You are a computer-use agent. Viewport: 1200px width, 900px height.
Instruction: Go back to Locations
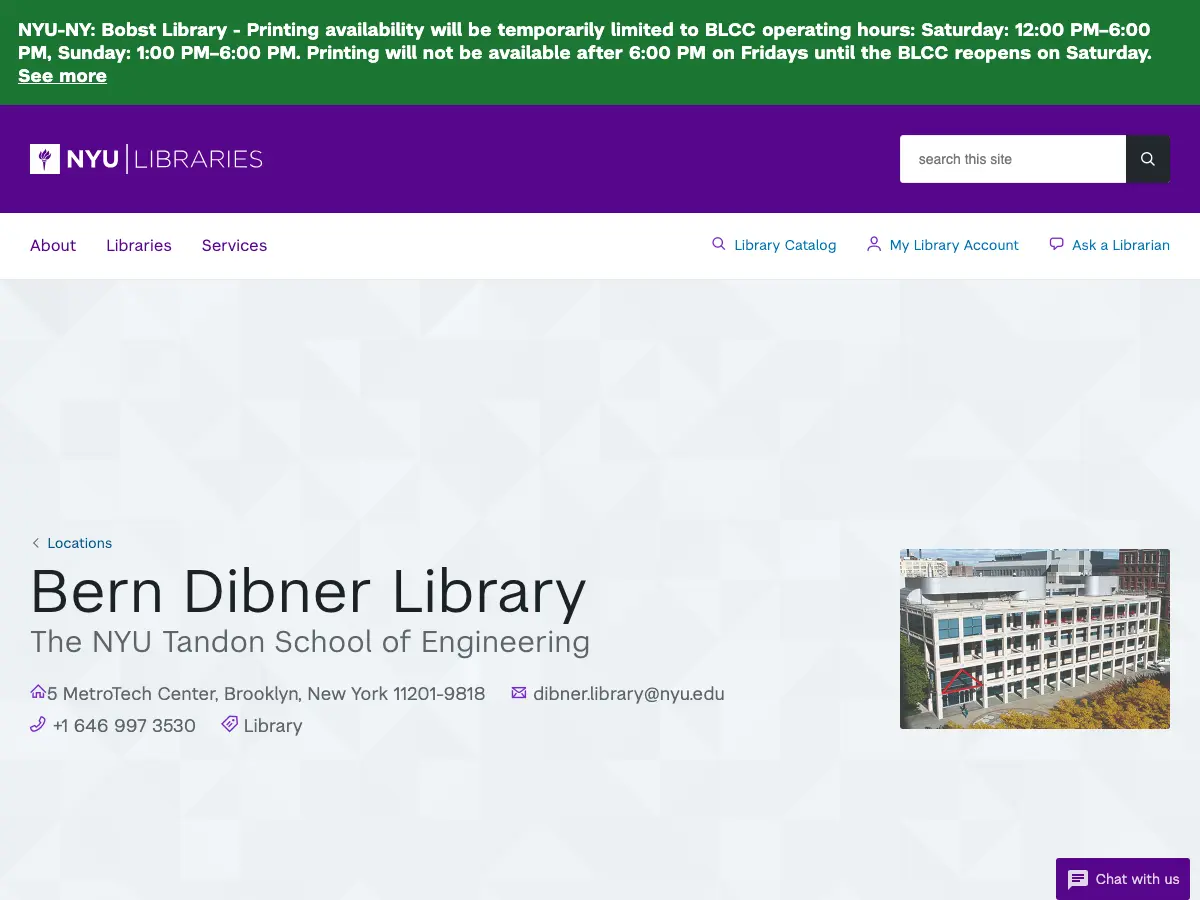pyautogui.click(x=79, y=543)
